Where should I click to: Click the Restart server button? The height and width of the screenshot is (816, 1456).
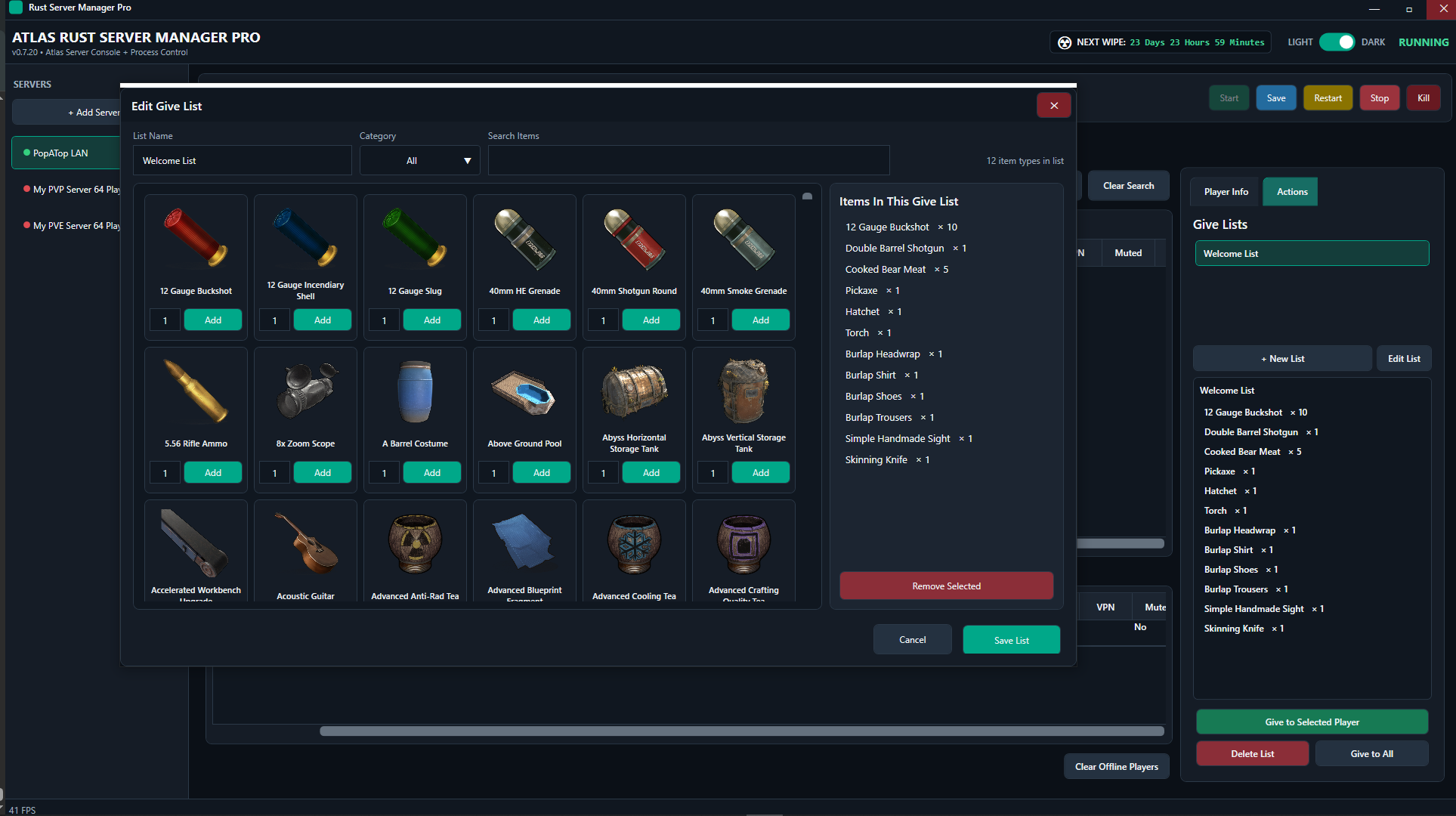point(1328,98)
